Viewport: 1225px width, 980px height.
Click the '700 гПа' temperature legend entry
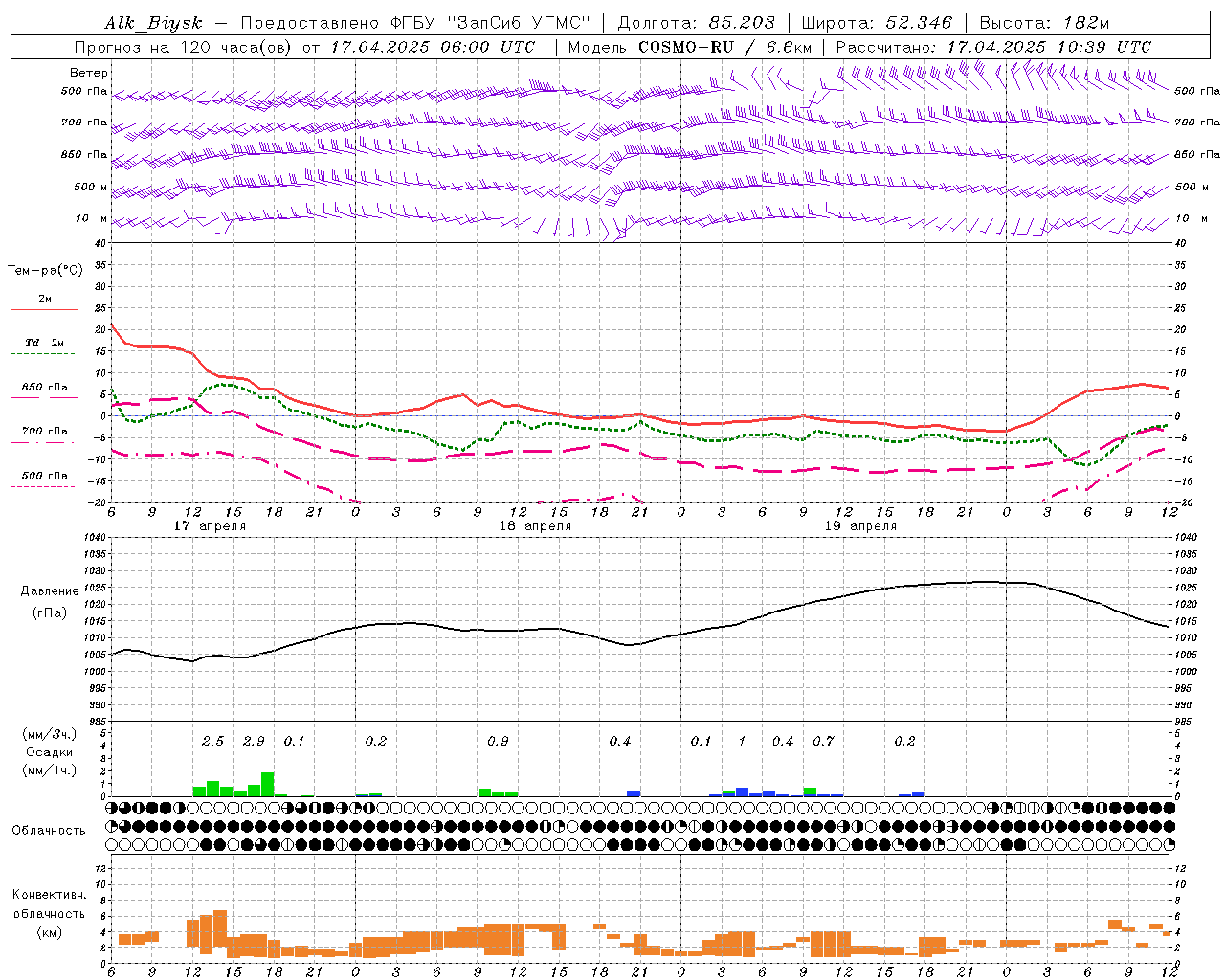click(45, 432)
